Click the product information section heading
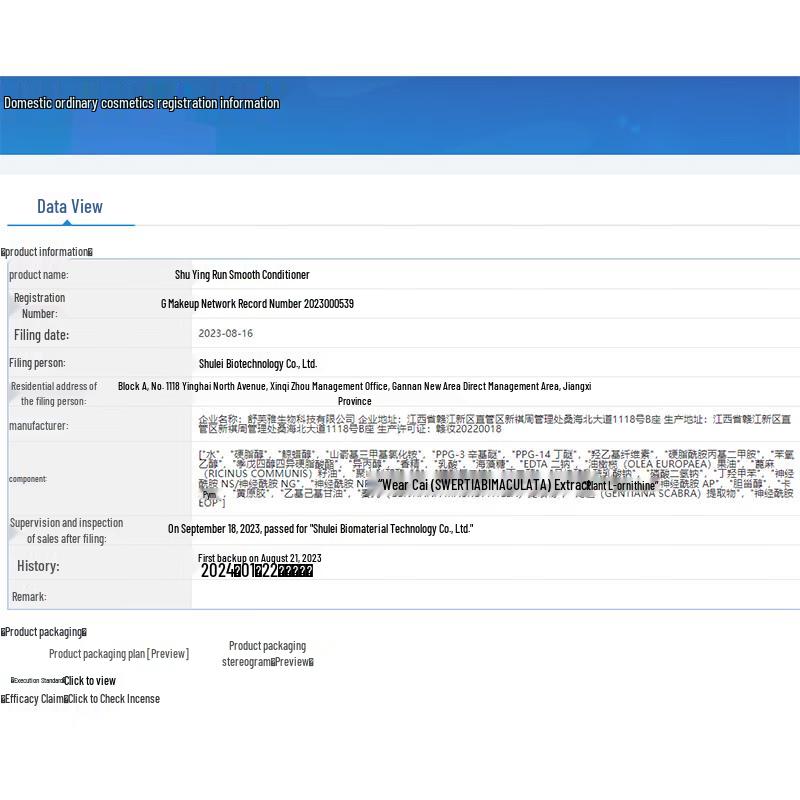800x800 pixels. pyautogui.click(x=48, y=252)
